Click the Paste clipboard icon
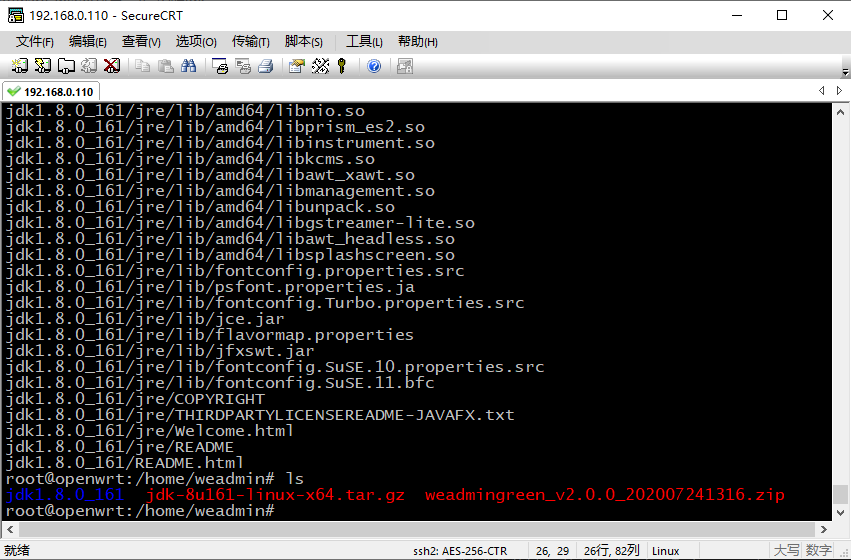 166,66
